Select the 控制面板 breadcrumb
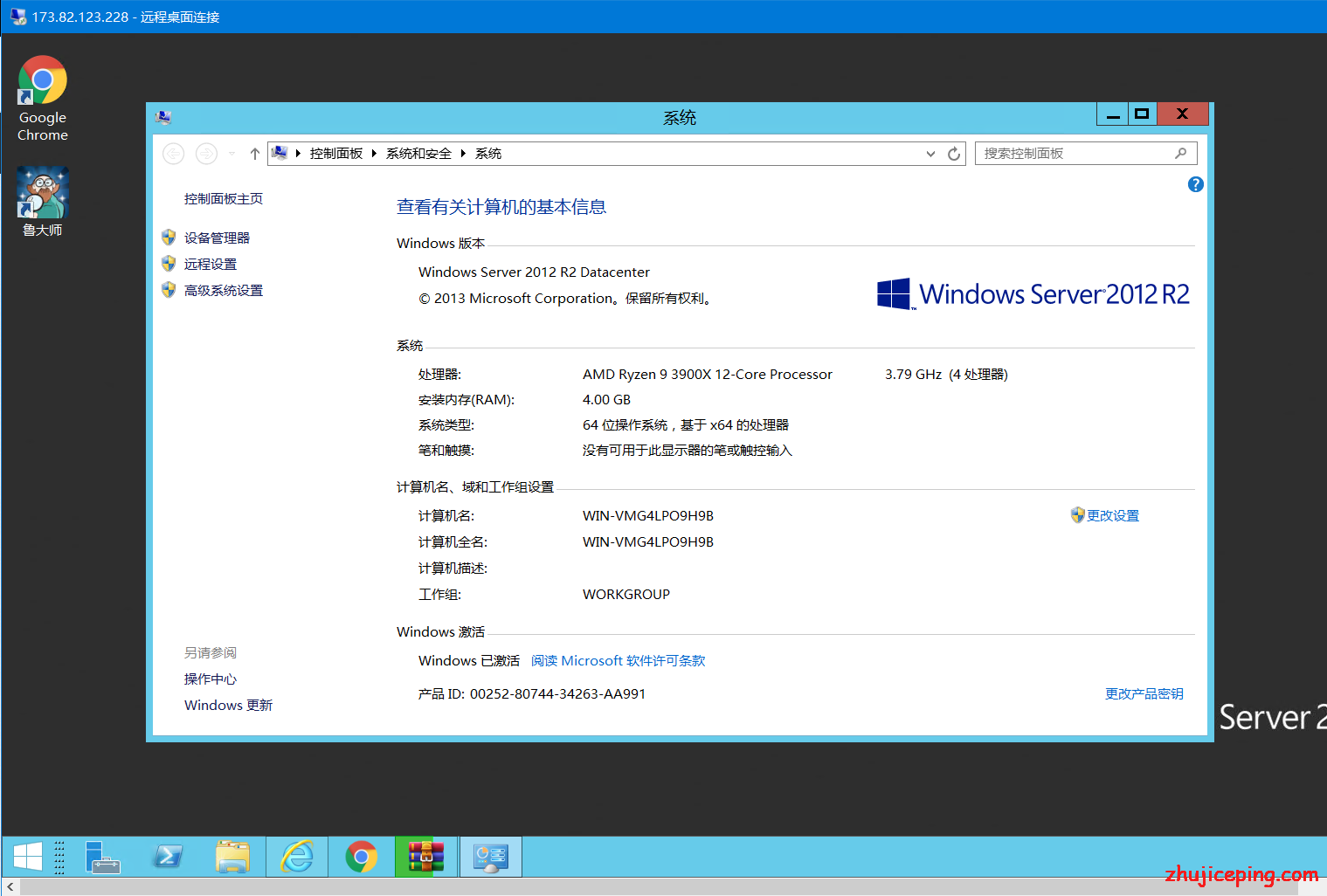The width and height of the screenshot is (1327, 896). pos(336,154)
